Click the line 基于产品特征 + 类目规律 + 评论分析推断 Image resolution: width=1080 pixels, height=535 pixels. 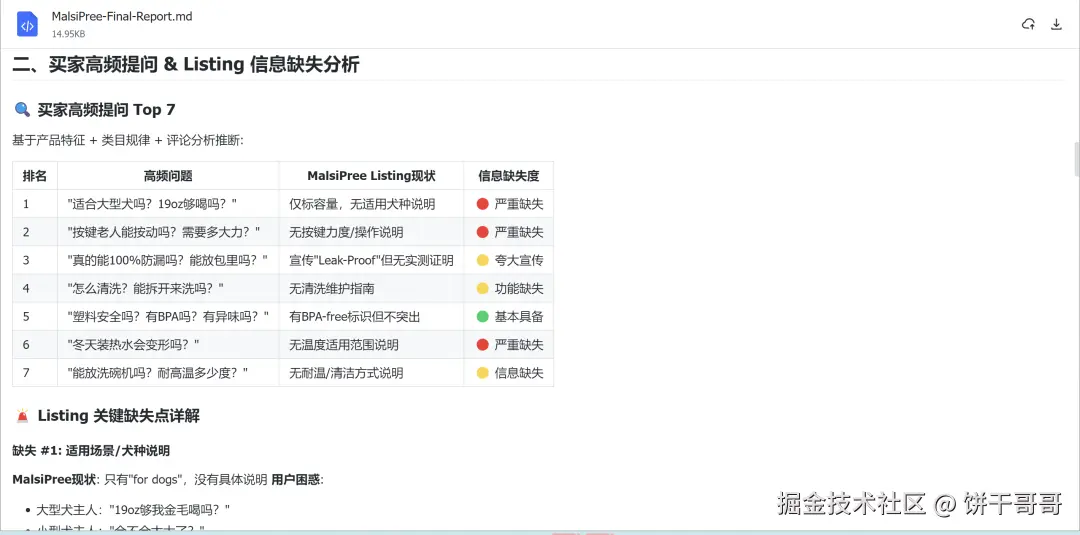click(x=128, y=140)
